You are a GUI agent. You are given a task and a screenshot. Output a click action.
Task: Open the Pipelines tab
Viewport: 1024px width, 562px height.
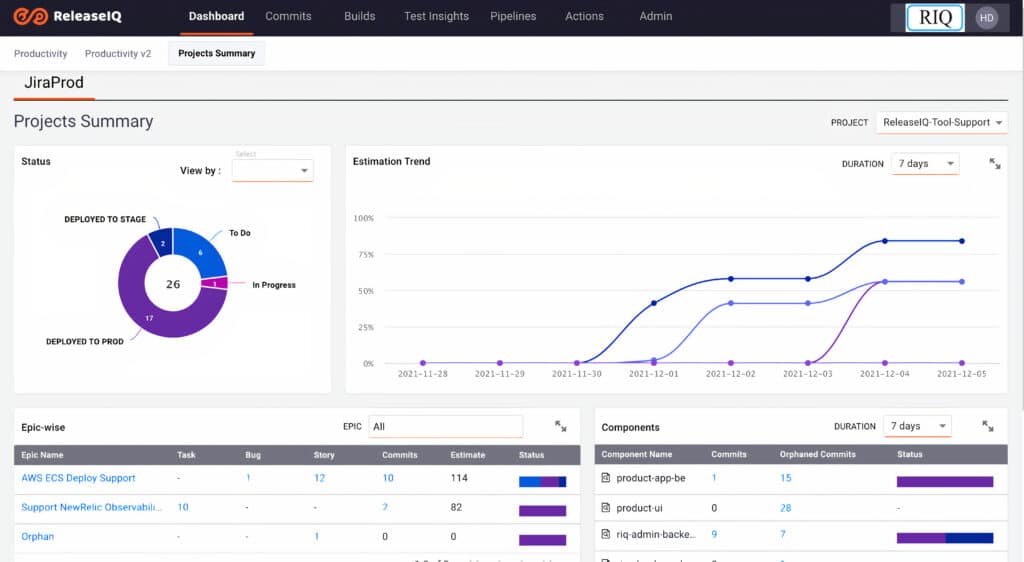(x=513, y=16)
